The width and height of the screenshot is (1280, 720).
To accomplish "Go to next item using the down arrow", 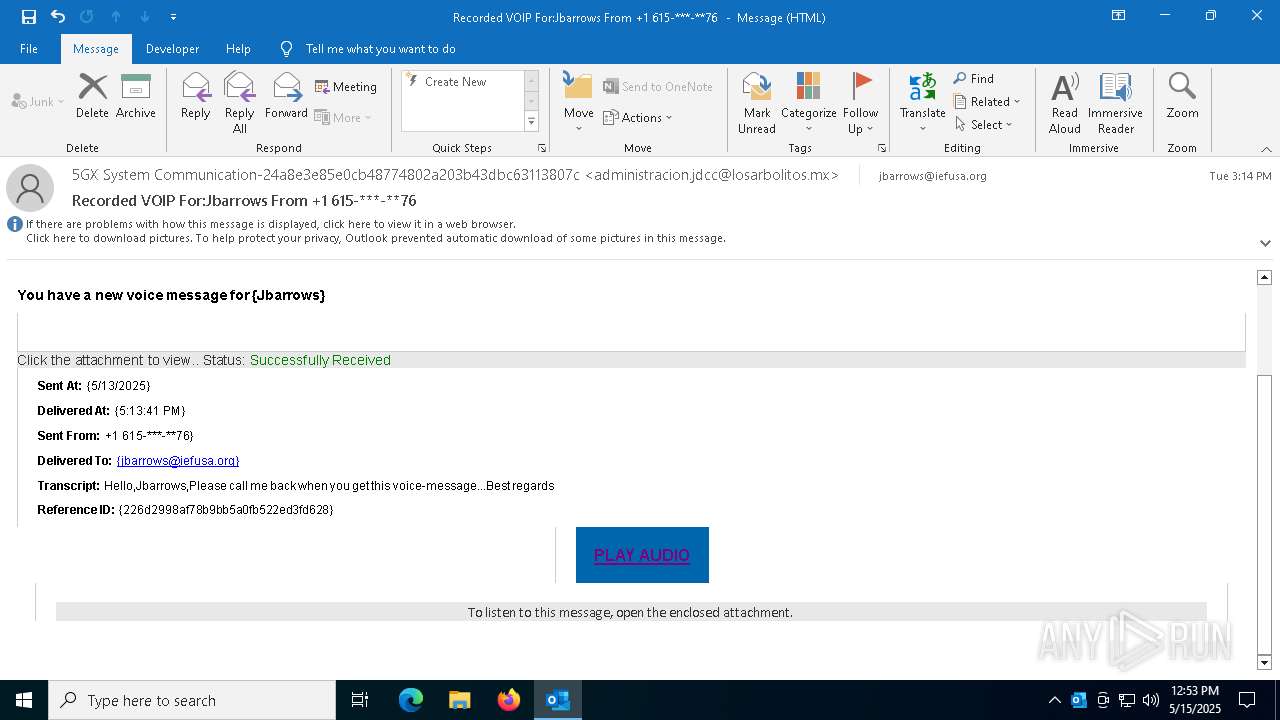I will coord(145,16).
